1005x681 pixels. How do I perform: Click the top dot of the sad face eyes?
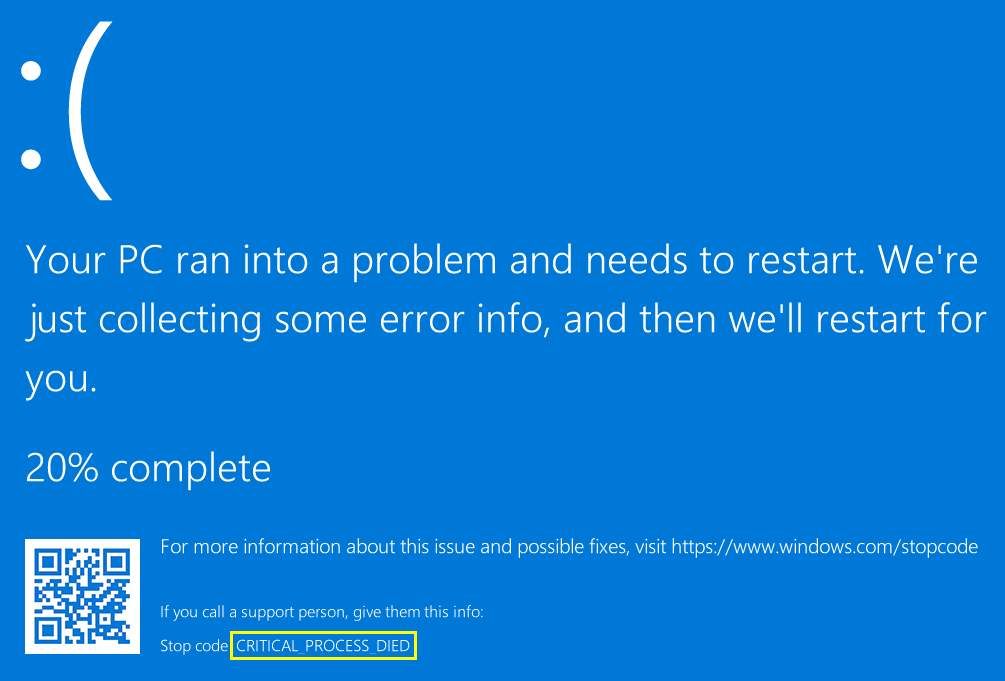pyautogui.click(x=31, y=71)
